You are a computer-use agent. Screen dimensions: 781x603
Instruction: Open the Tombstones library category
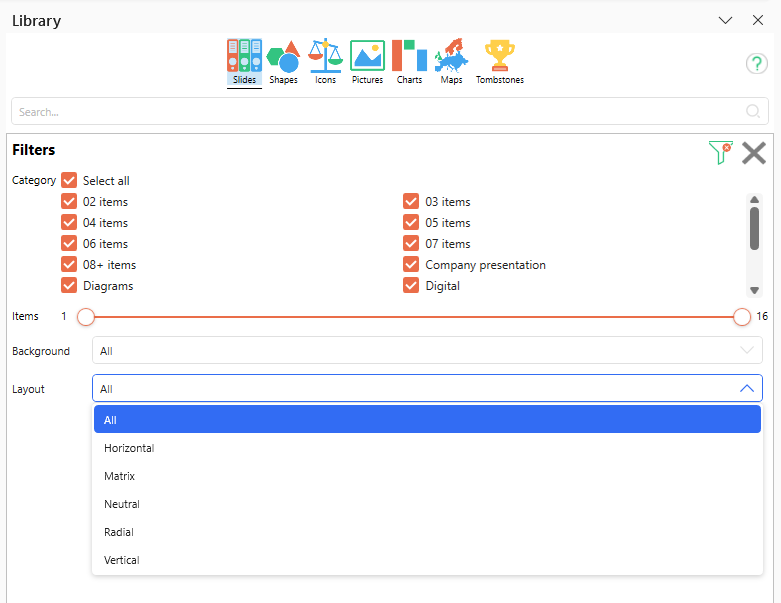[x=500, y=62]
